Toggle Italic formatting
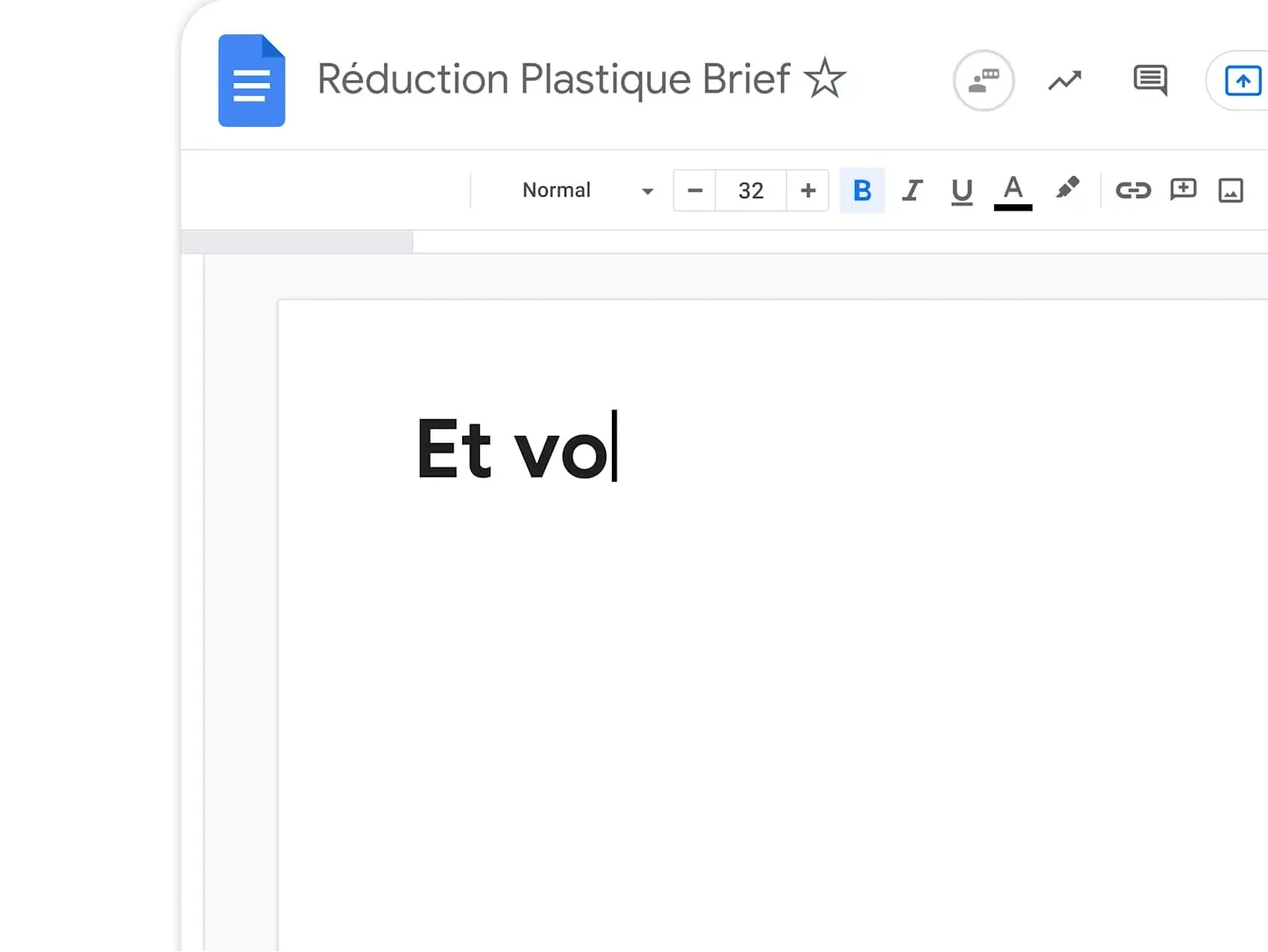The width and height of the screenshot is (1268, 952). point(912,190)
